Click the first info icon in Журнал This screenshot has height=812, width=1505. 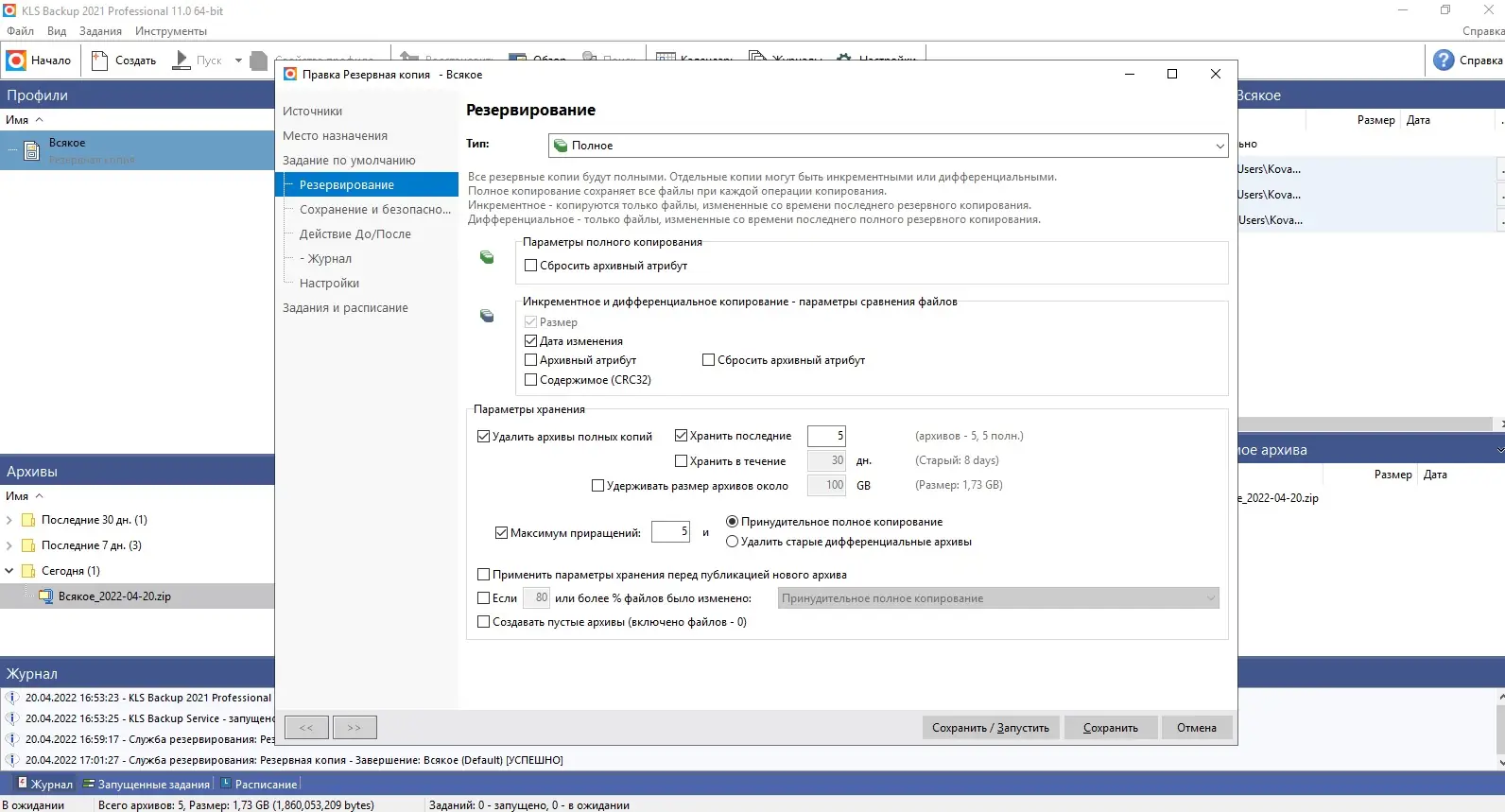click(12, 698)
